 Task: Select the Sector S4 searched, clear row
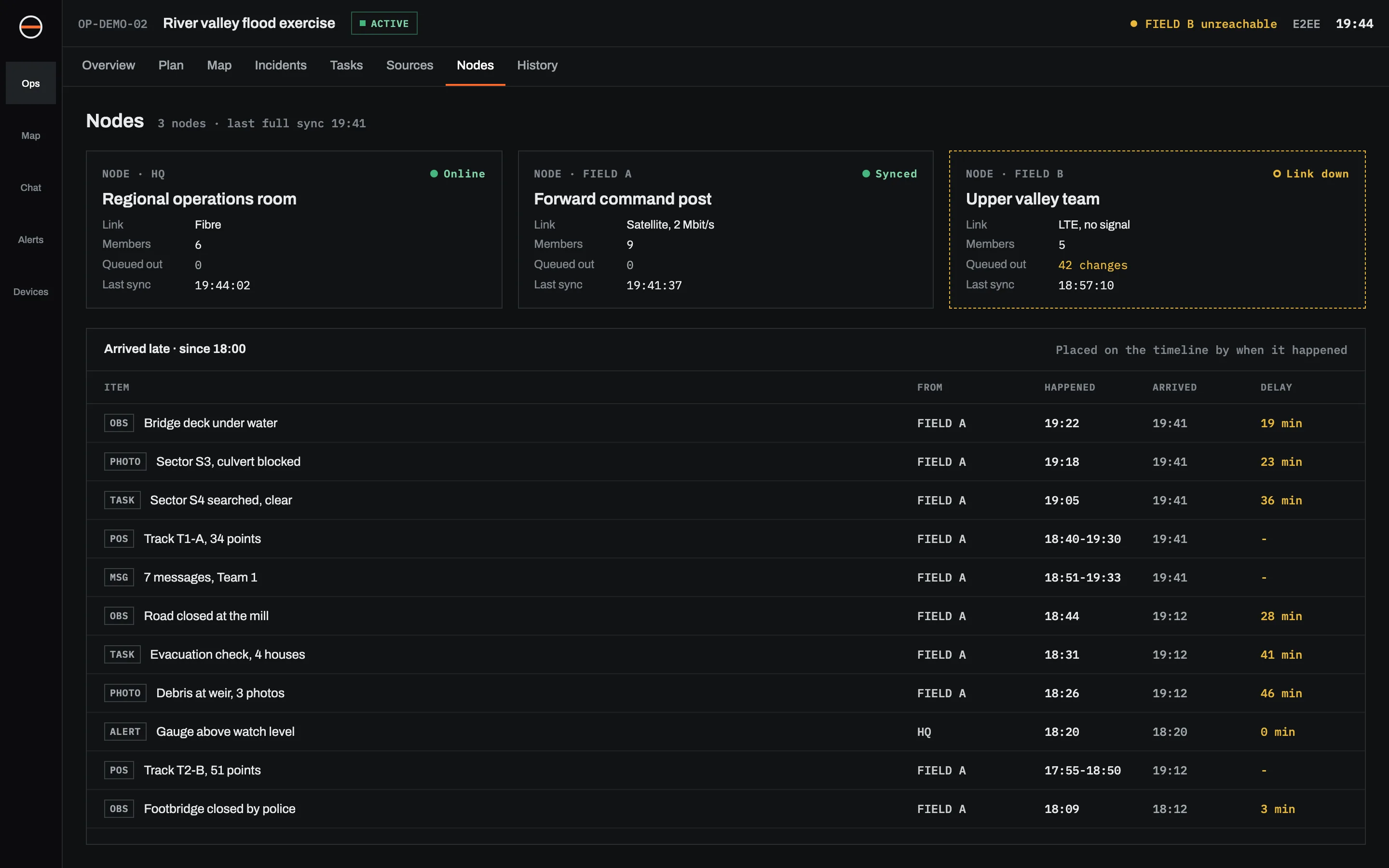click(x=725, y=500)
